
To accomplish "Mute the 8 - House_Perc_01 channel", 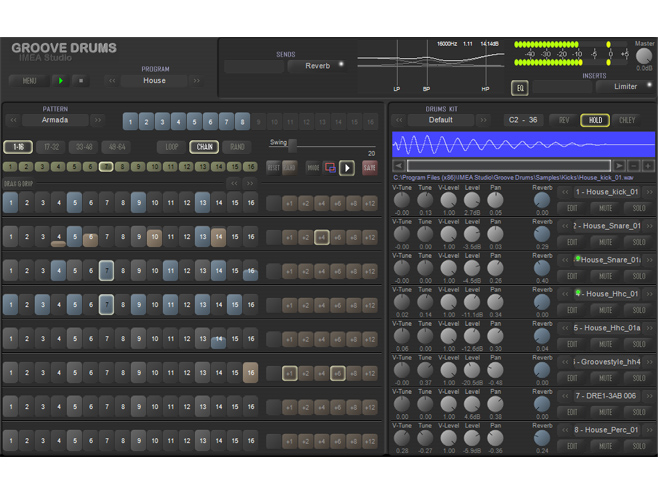I will point(606,446).
